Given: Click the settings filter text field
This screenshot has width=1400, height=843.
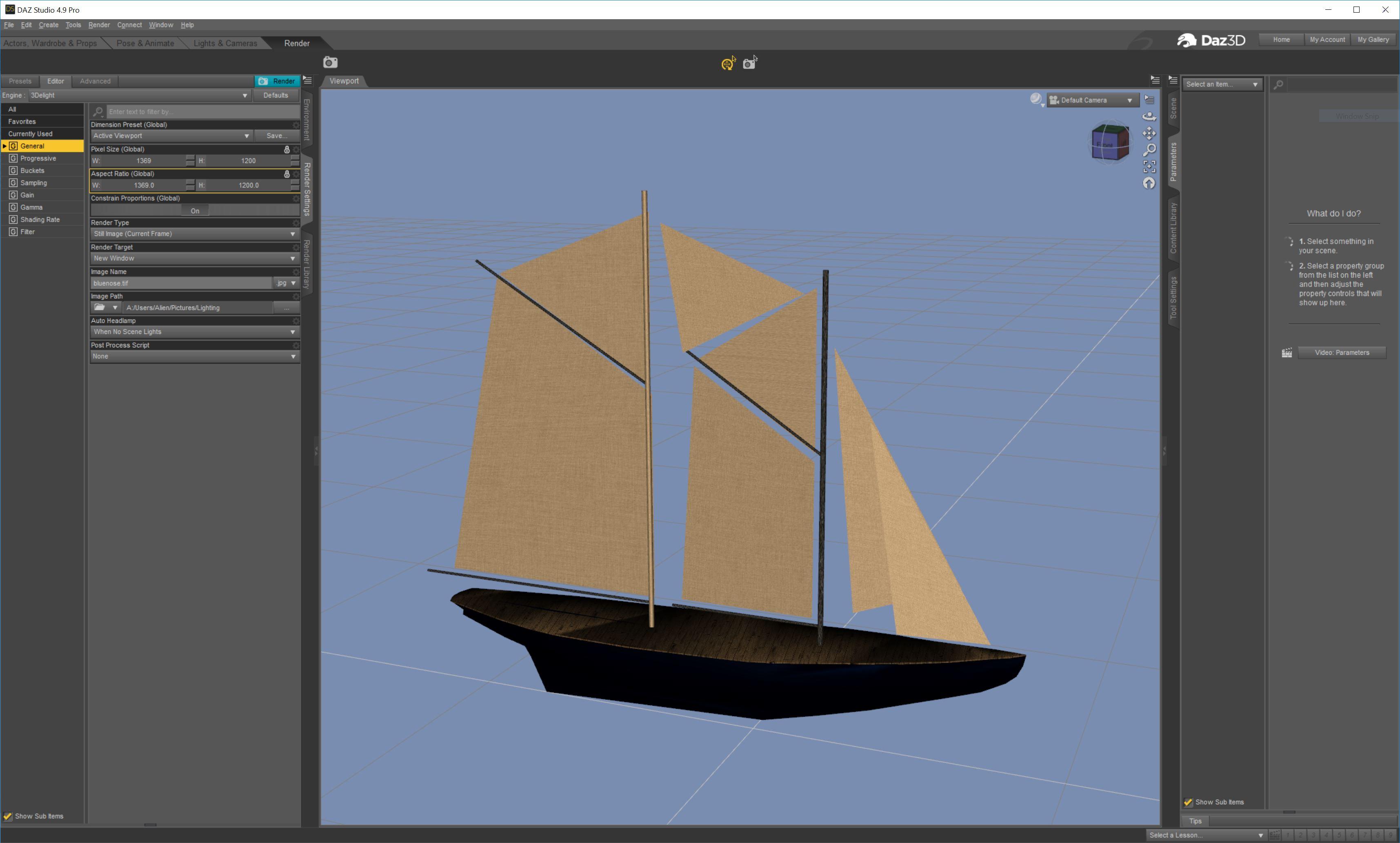Looking at the screenshot, I should pyautogui.click(x=202, y=112).
